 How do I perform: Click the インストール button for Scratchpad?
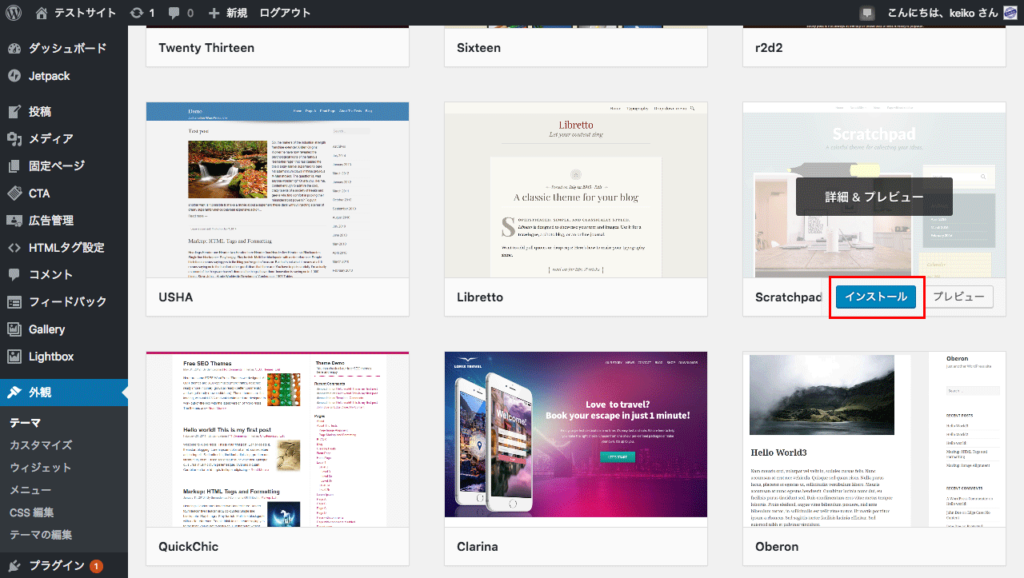(x=876, y=297)
